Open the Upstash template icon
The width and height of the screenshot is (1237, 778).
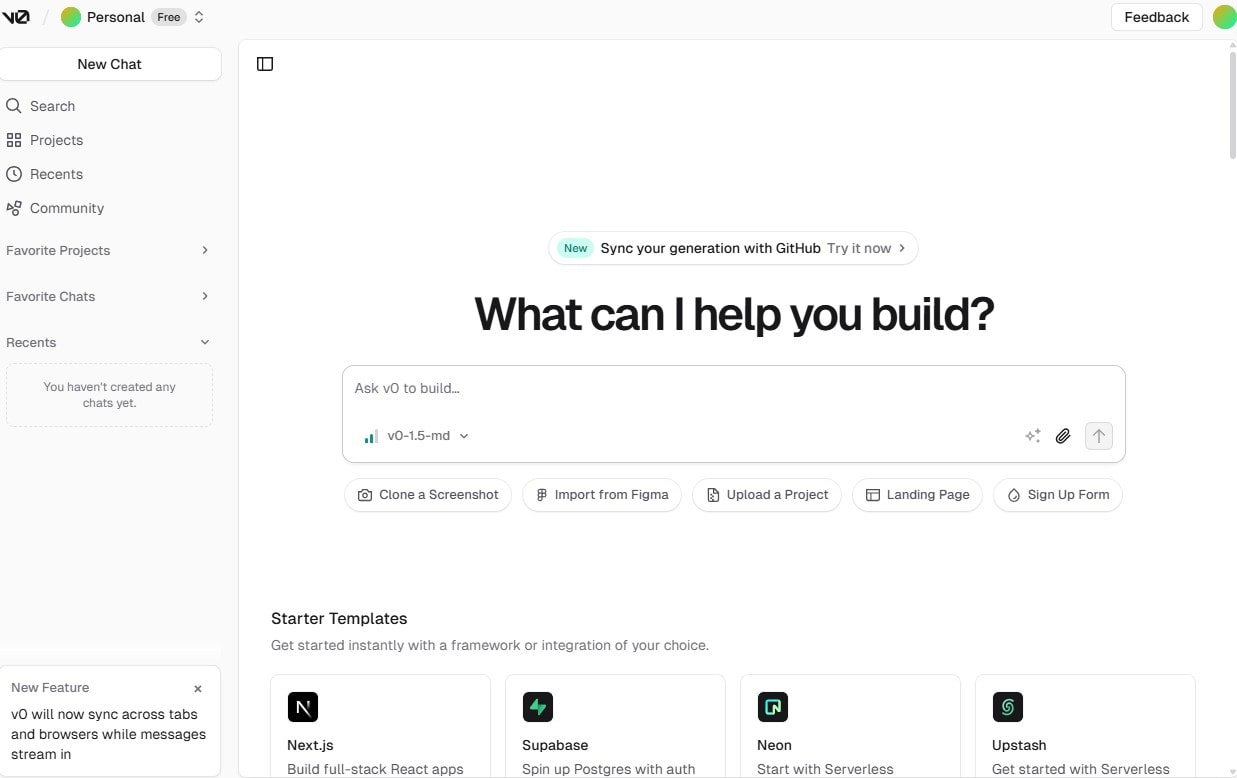[1008, 707]
